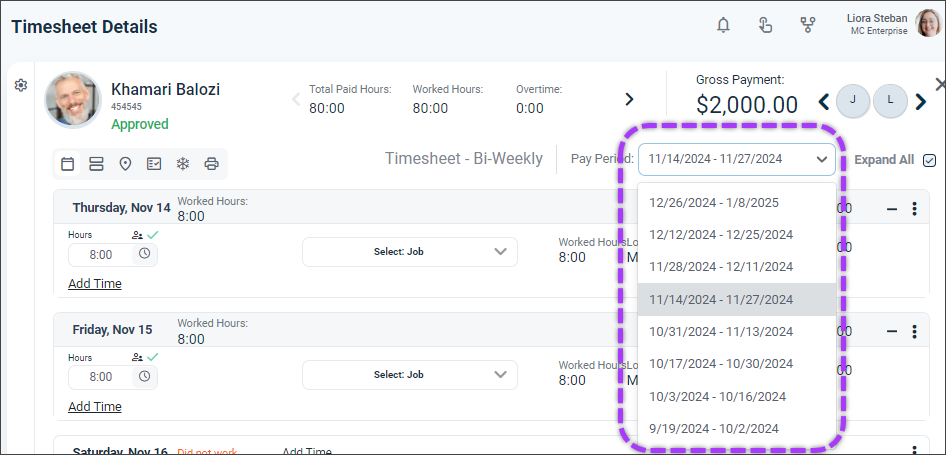Click the snowflake freeze icon
The height and width of the screenshot is (455, 946).
coord(183,164)
